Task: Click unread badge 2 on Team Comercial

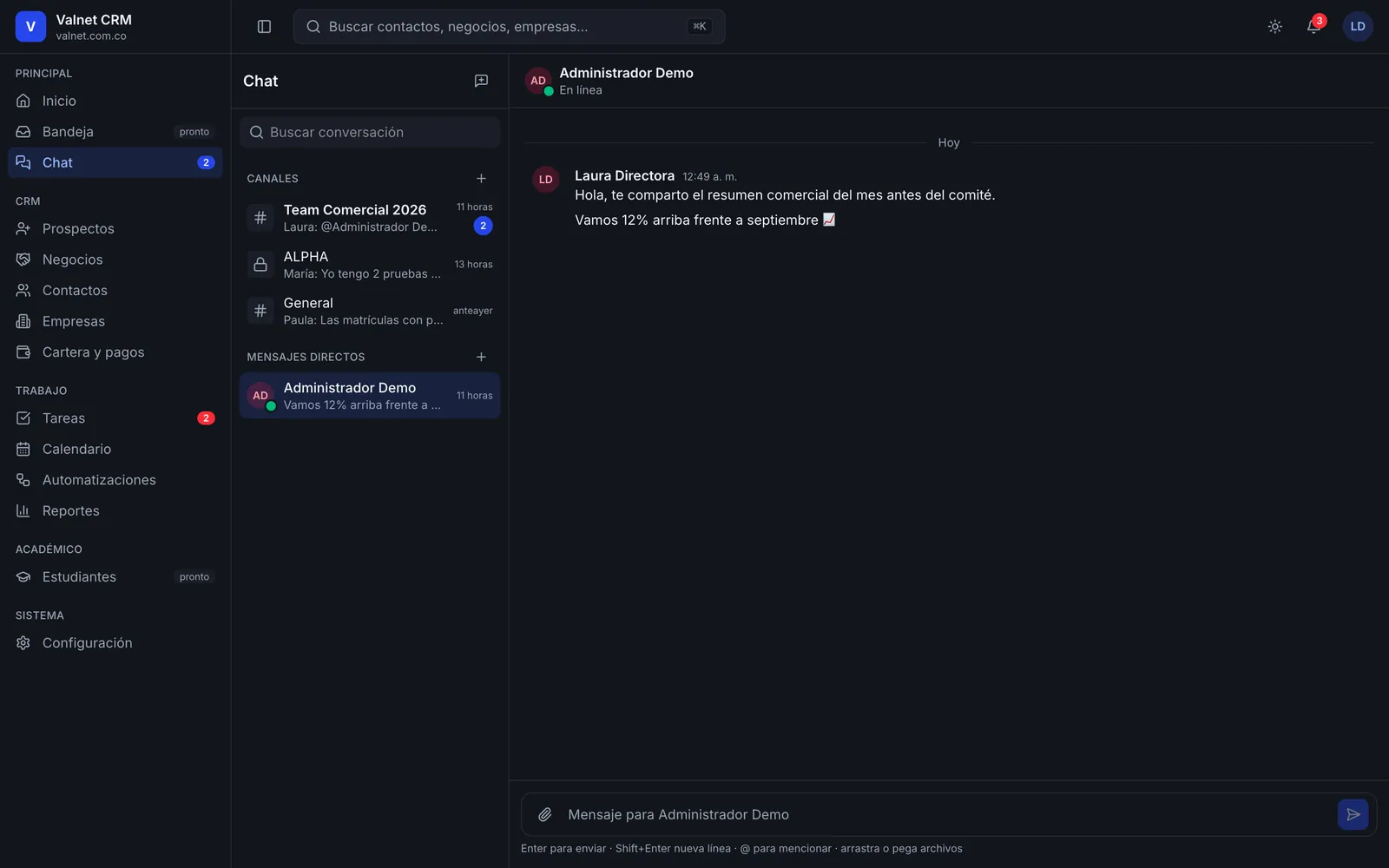Action: 484,226
